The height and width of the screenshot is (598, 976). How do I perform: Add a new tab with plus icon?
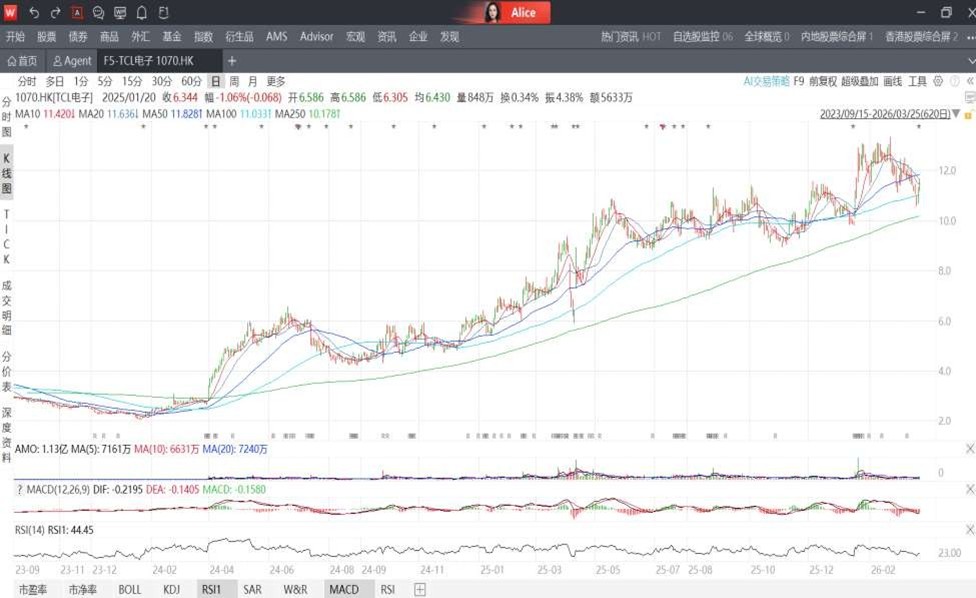click(232, 61)
